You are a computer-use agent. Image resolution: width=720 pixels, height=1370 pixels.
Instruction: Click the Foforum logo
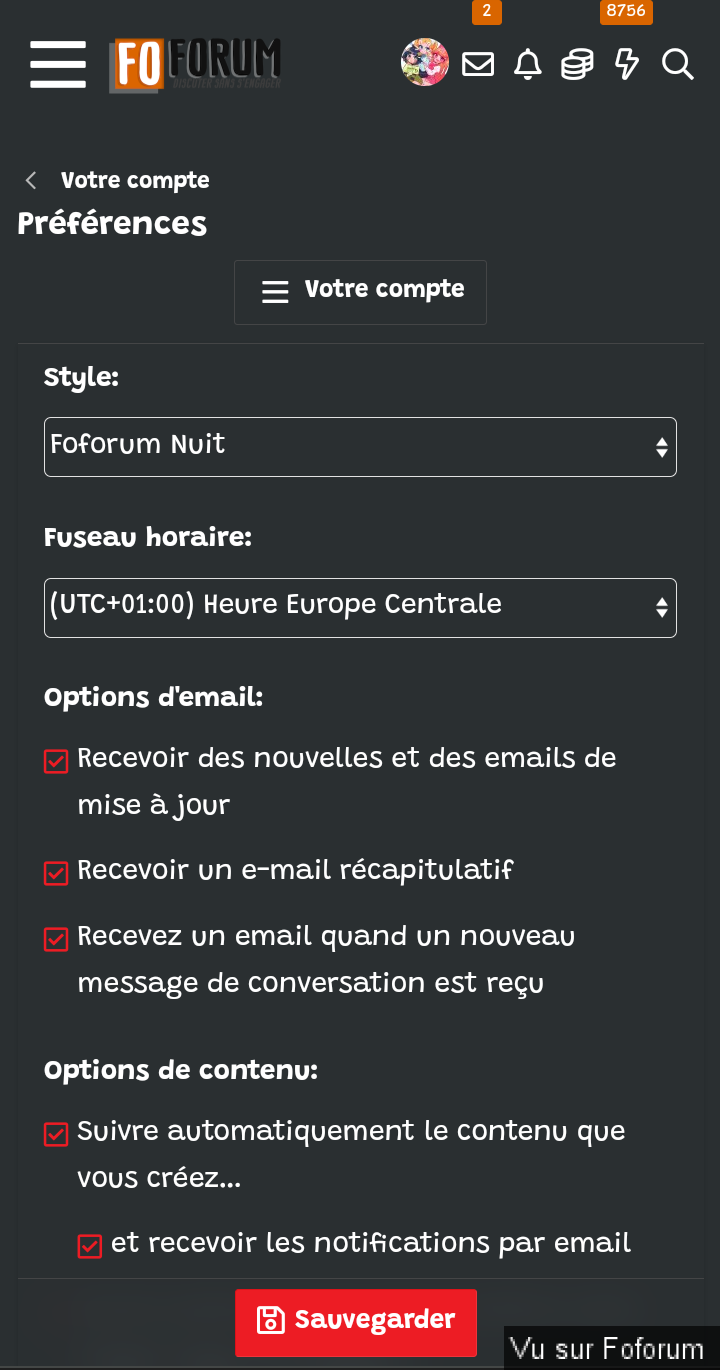195,65
